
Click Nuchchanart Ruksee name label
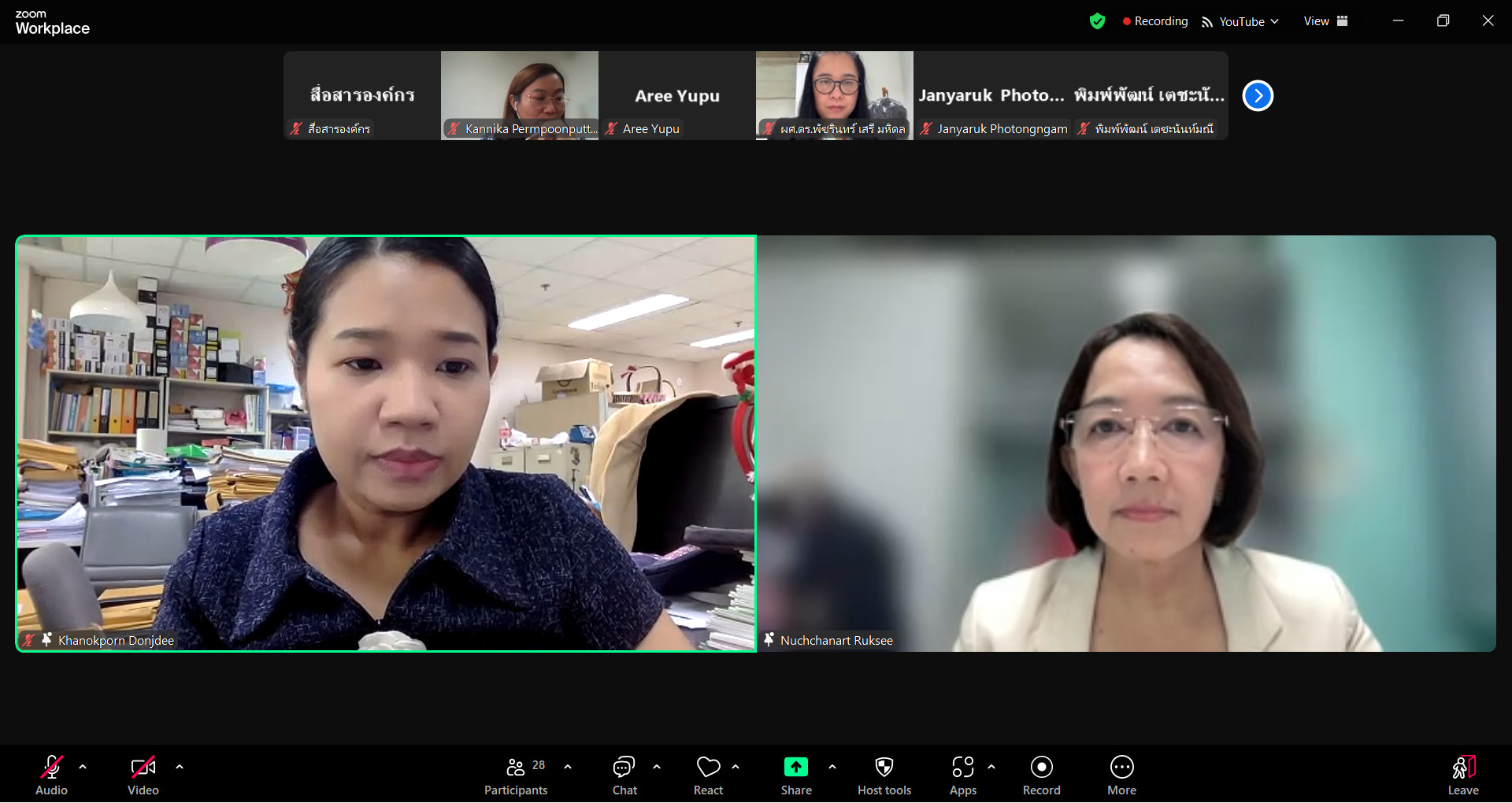click(836, 641)
